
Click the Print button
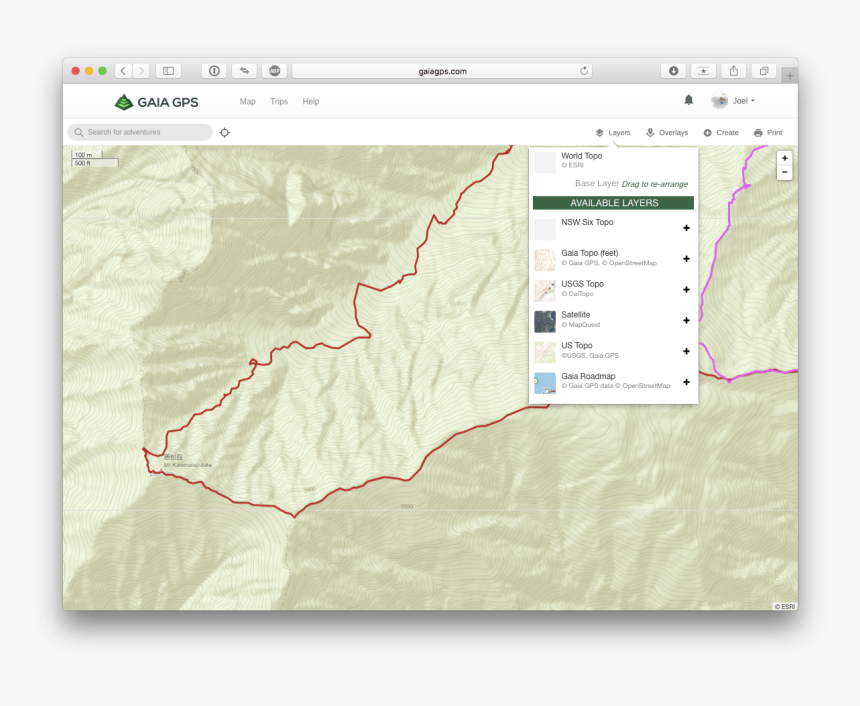[x=768, y=132]
